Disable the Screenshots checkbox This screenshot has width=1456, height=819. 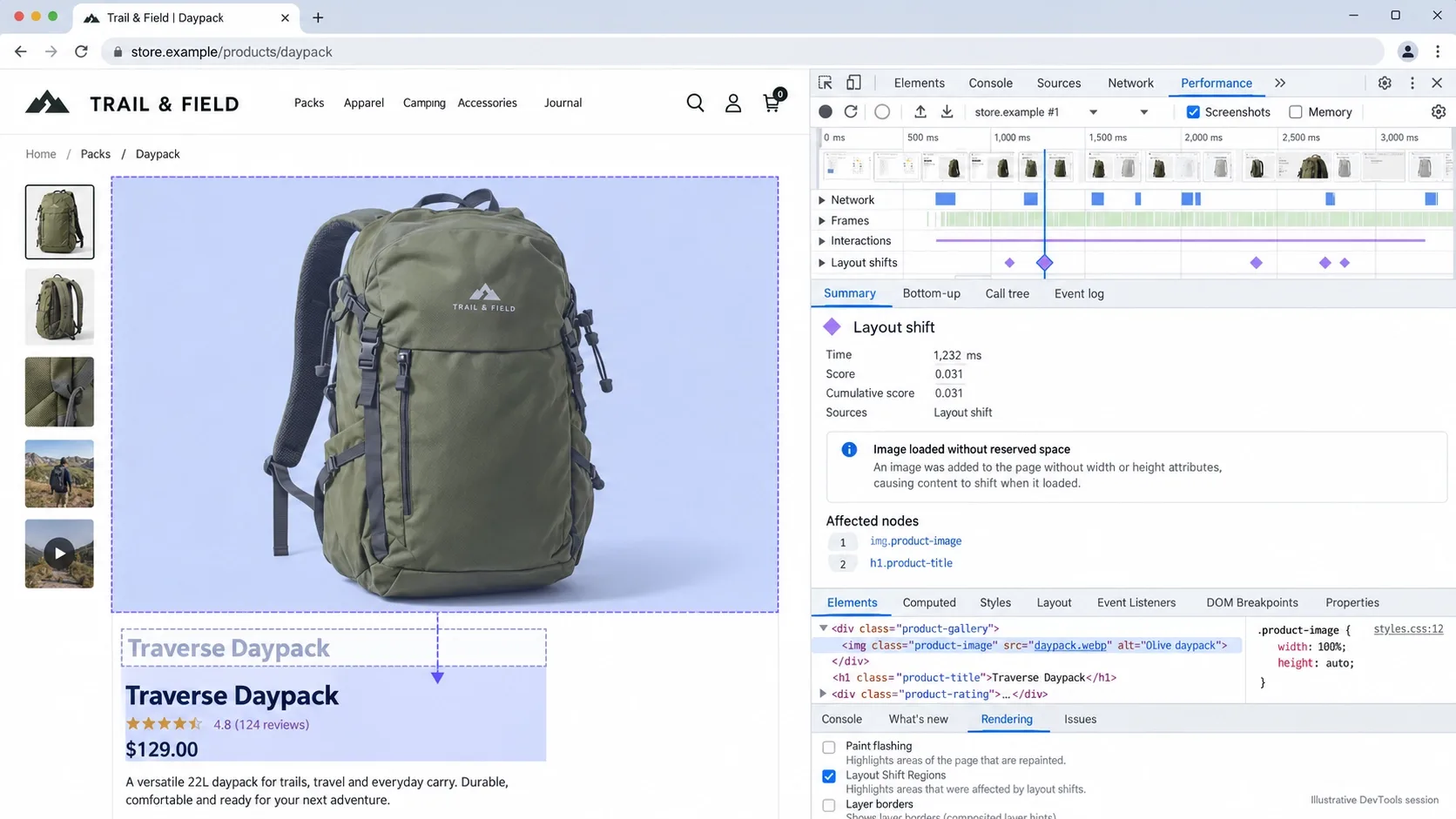pos(1193,111)
